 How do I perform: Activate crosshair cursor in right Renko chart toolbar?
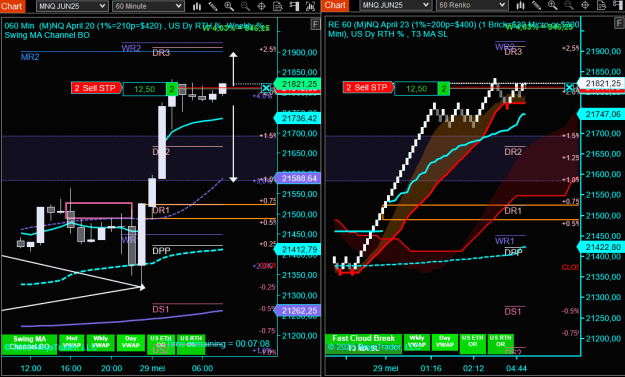[x=585, y=5]
